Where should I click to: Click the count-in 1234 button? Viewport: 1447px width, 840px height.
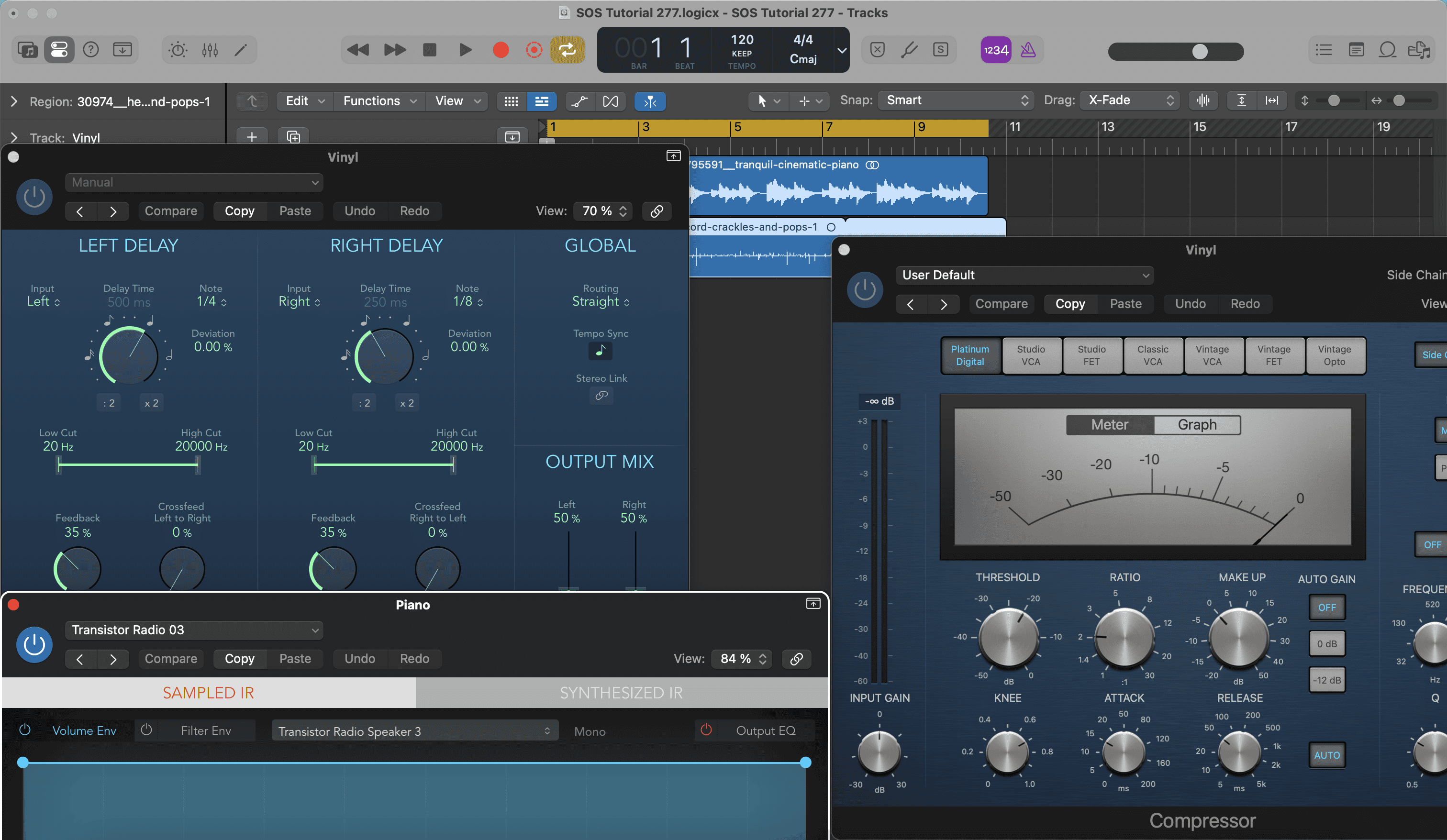(x=995, y=50)
